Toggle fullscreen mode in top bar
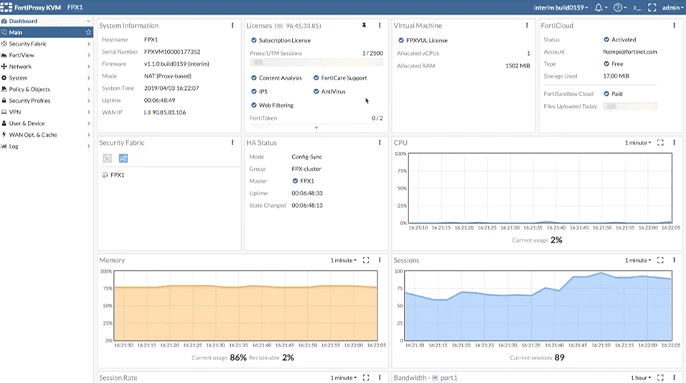 [652, 7]
